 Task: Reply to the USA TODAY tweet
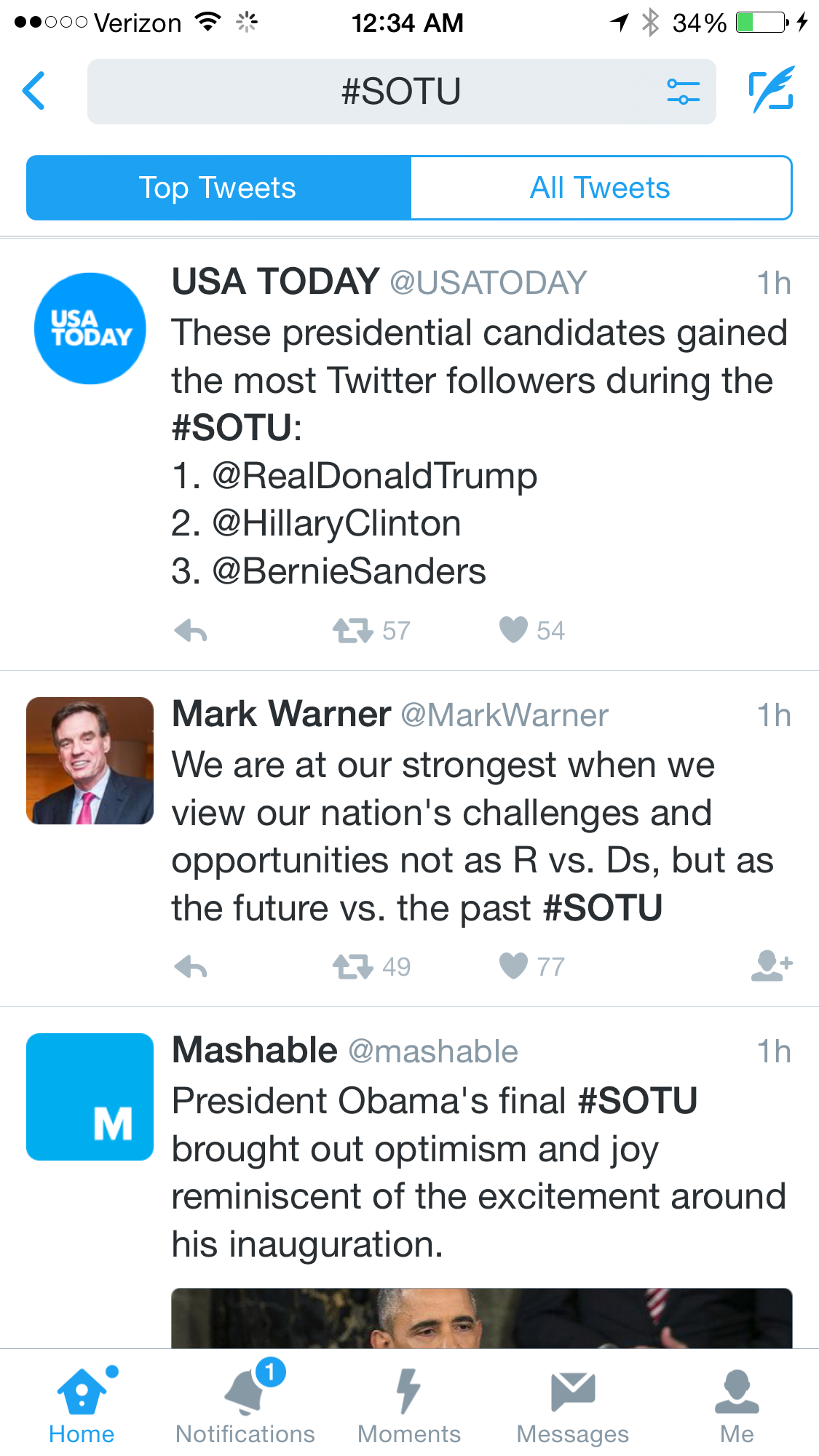point(191,630)
